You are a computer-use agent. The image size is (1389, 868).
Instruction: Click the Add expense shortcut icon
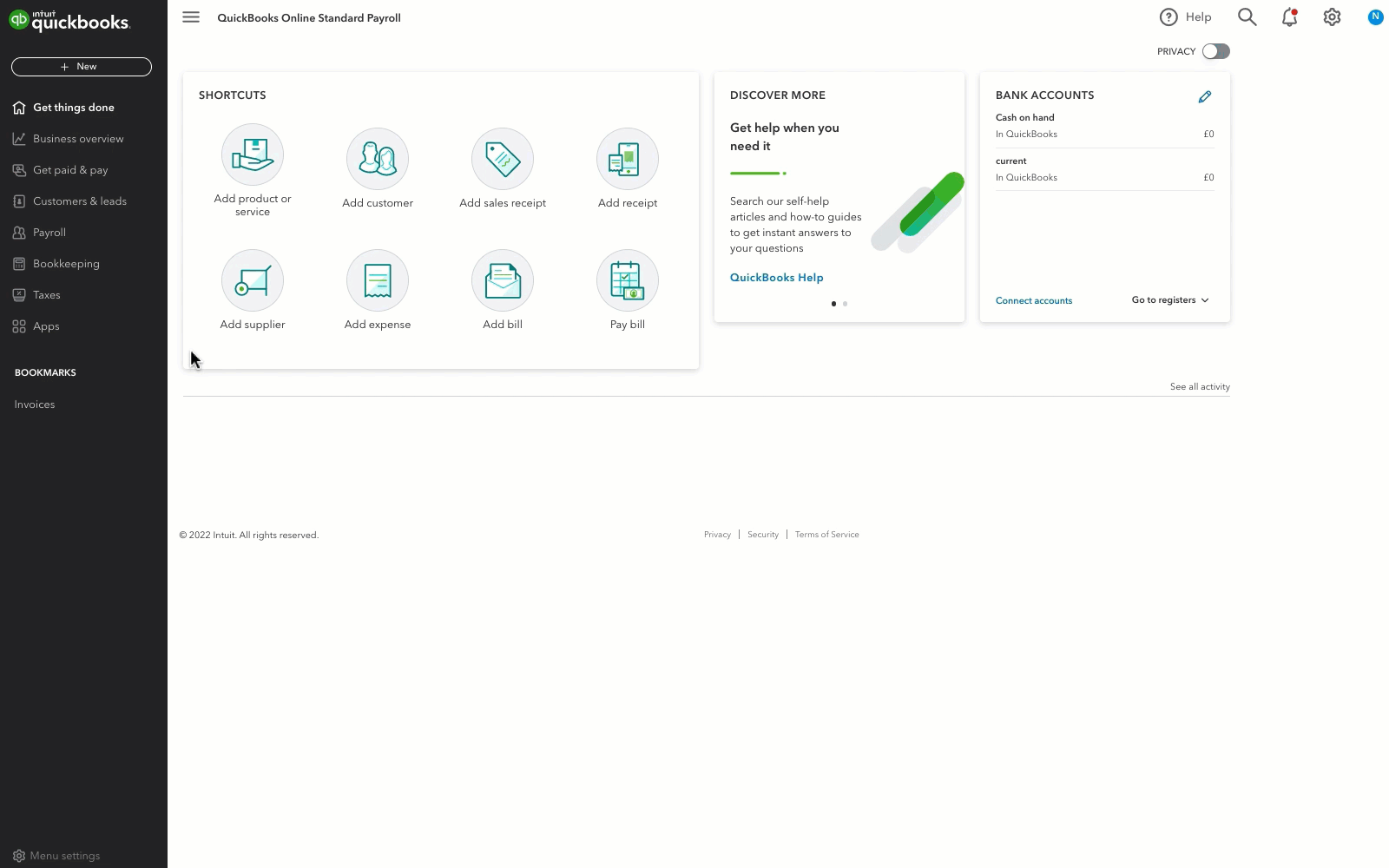378,280
